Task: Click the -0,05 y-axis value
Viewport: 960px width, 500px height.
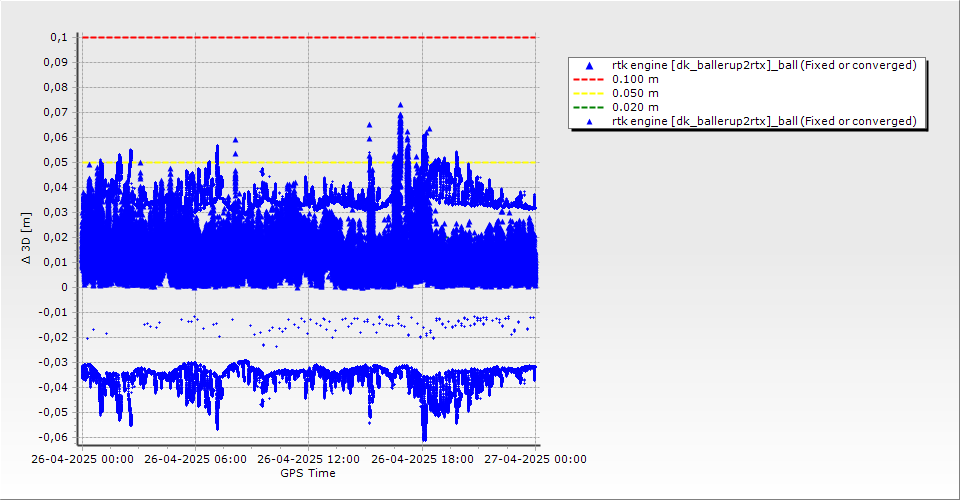Action: coord(53,412)
